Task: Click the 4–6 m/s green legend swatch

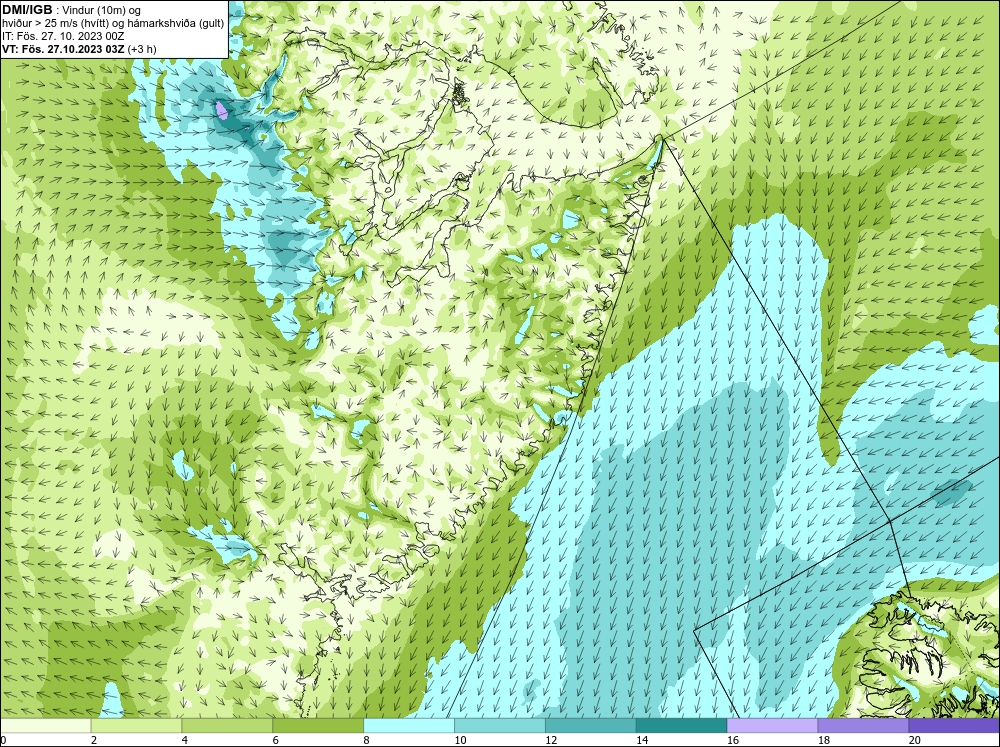Action: click(x=227, y=726)
